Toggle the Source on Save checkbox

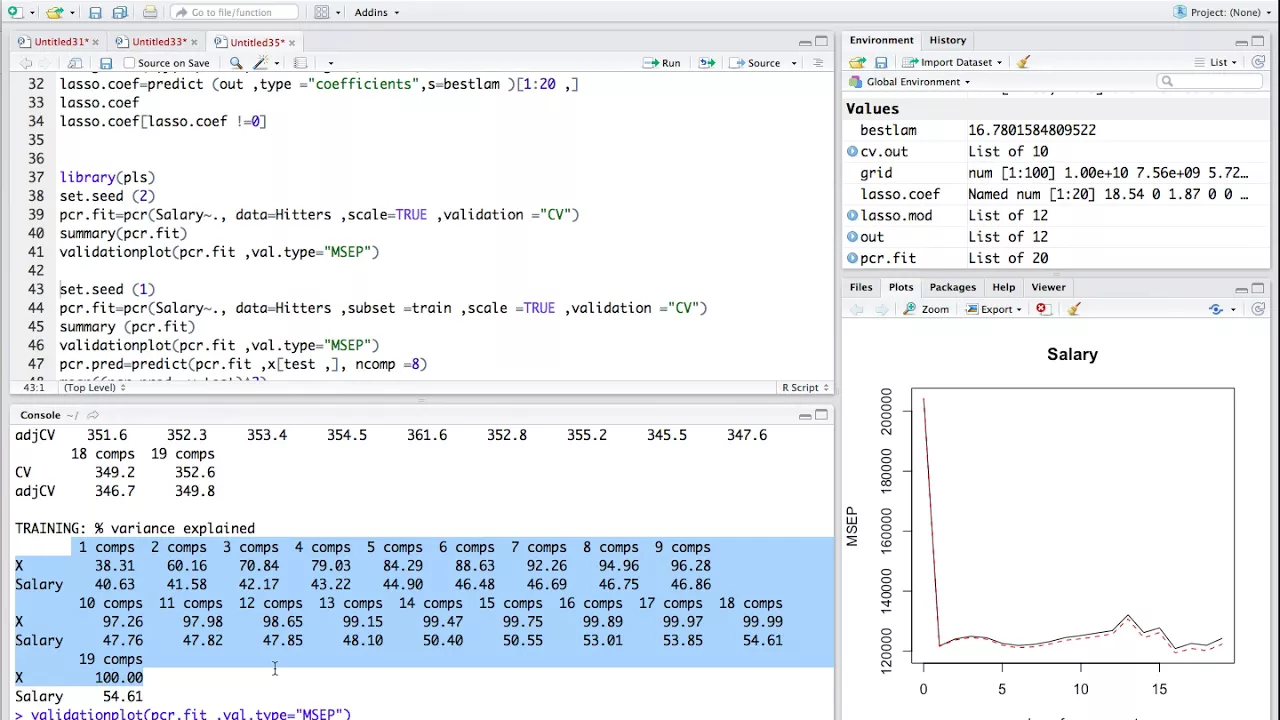pos(129,63)
